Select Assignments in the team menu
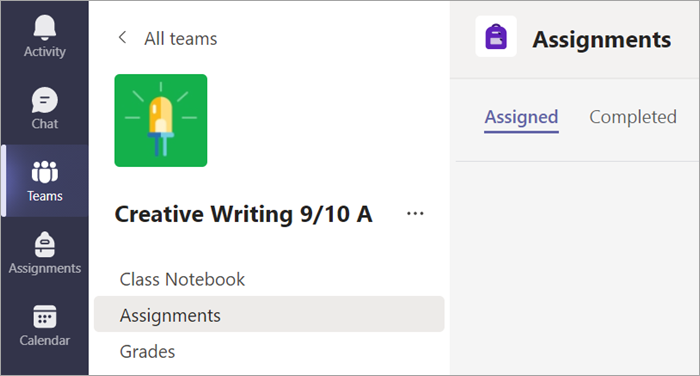This screenshot has height=376, width=700. pos(269,314)
